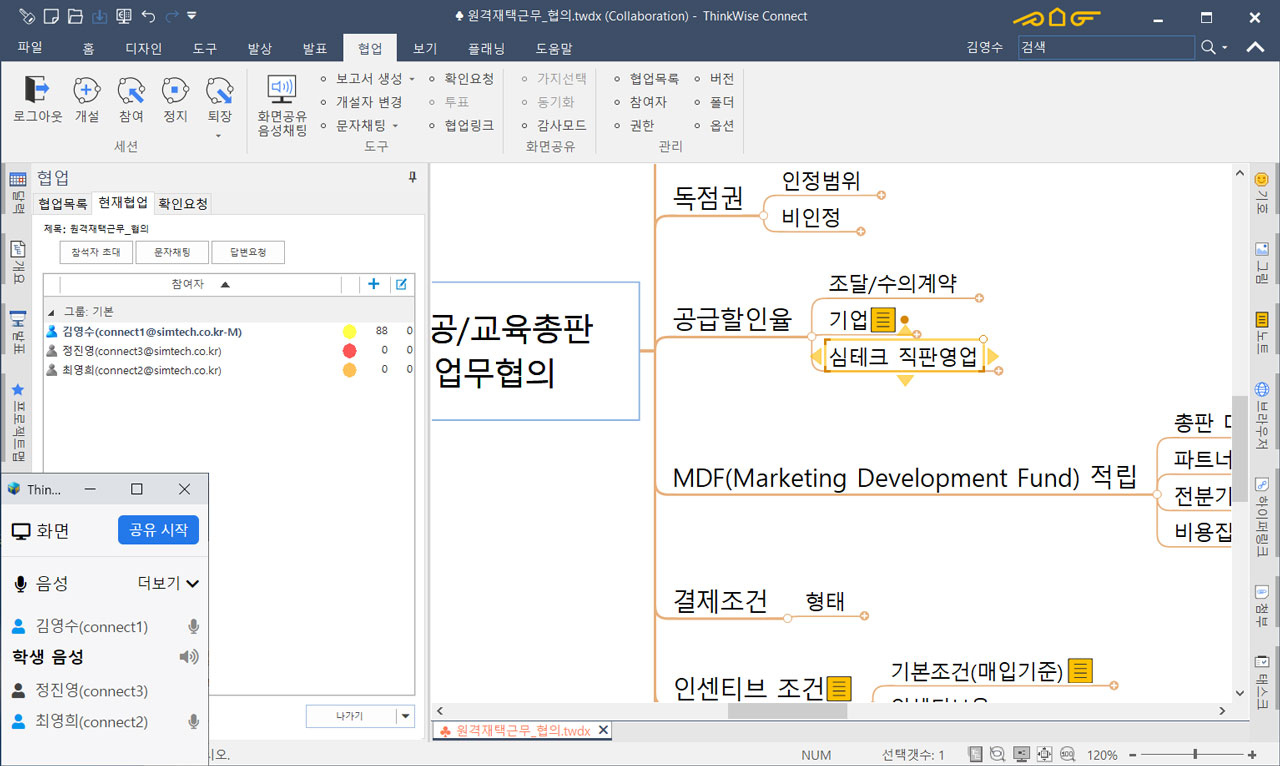This screenshot has height=766, width=1280.
Task: Click the edit icon beside participant plus
Action: pyautogui.click(x=401, y=284)
